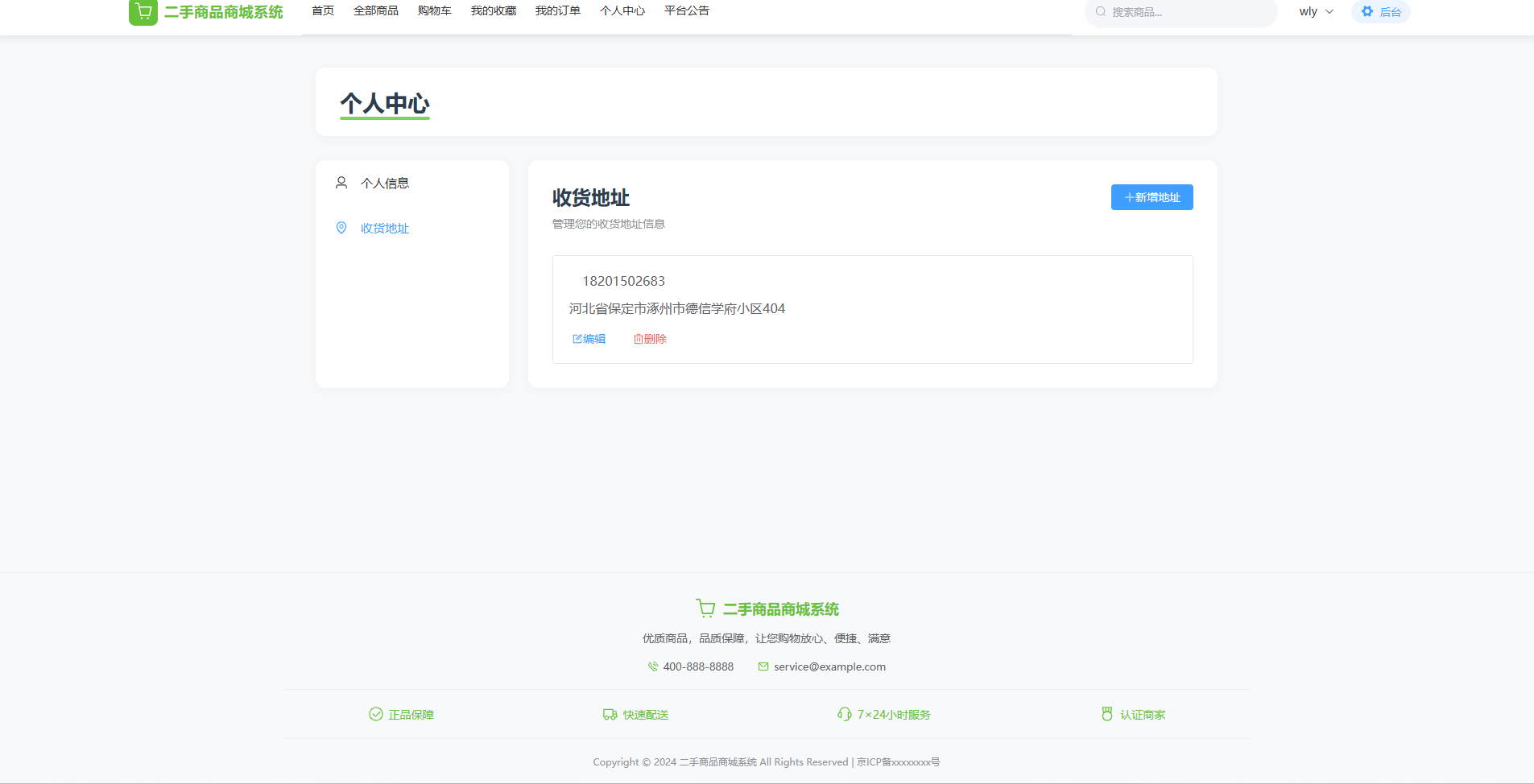Click the badge icon for 认证商家
The image size is (1534, 784).
(1107, 714)
